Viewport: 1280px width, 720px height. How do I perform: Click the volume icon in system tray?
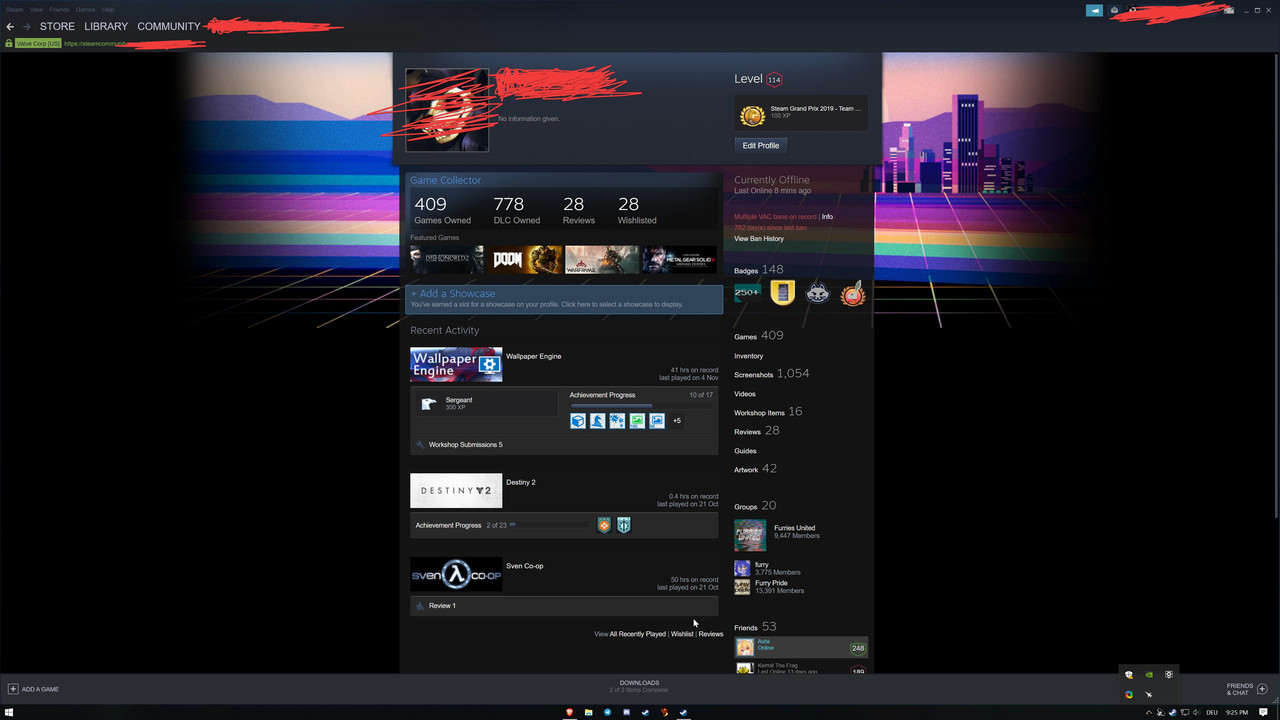pos(1198,712)
